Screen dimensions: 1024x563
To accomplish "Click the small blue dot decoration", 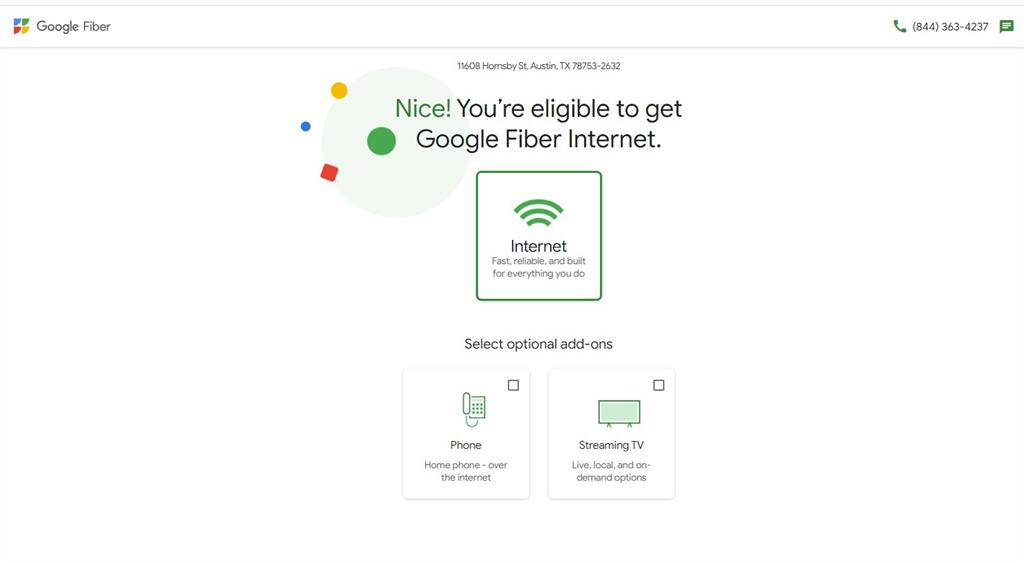I will click(x=306, y=126).
